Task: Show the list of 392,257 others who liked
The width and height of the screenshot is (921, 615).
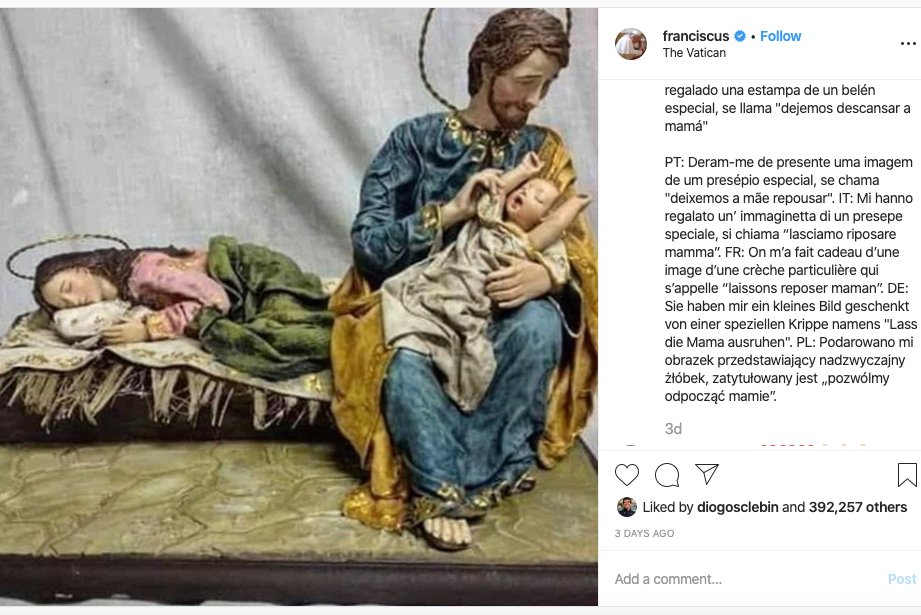Action: coord(858,507)
